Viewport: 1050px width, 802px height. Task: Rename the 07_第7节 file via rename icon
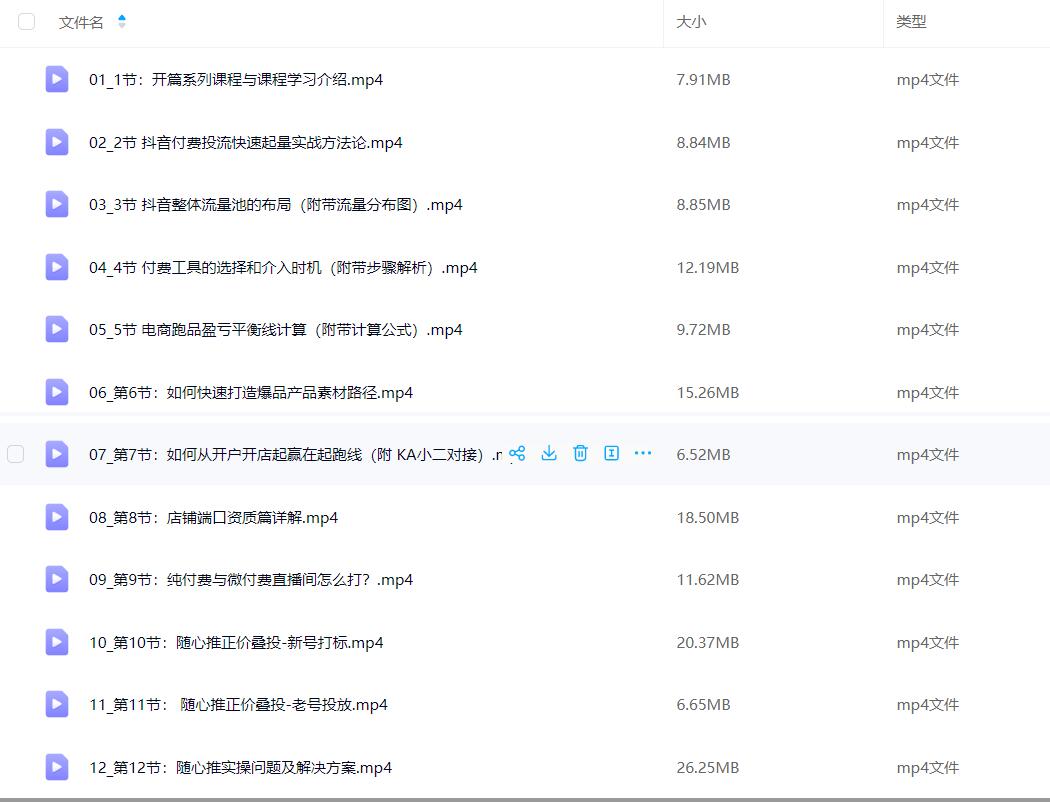(611, 453)
